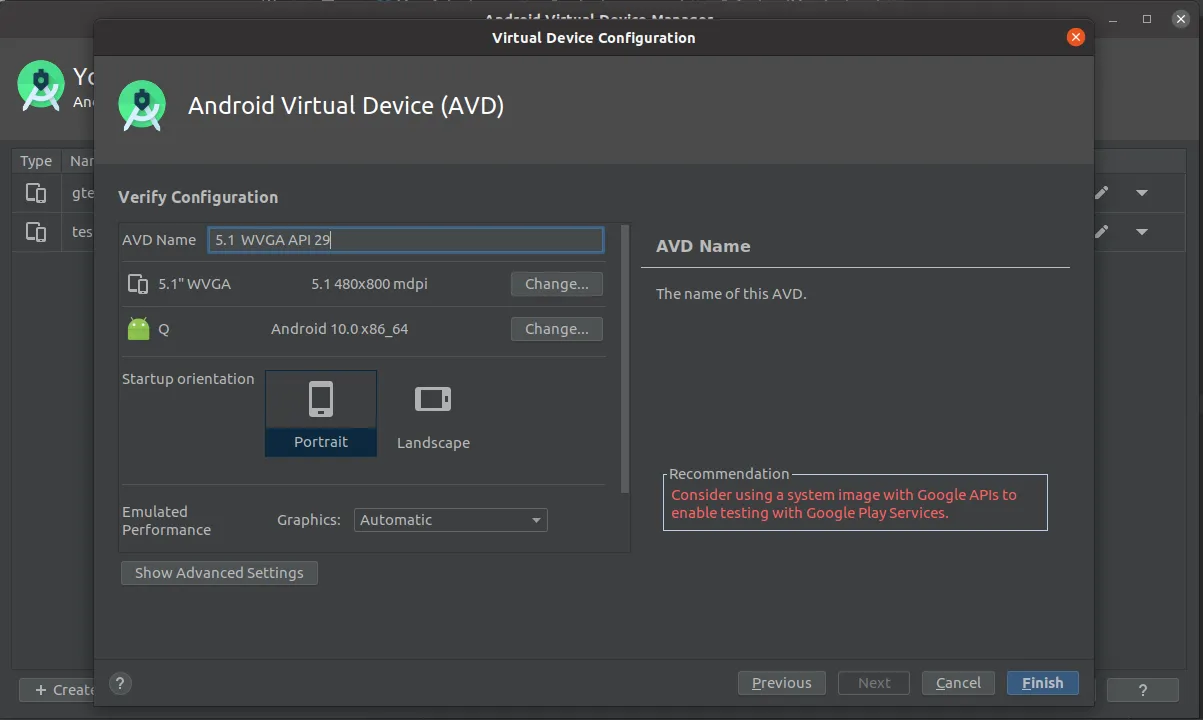
Task: Select Portrait startup orientation
Action: [321, 413]
